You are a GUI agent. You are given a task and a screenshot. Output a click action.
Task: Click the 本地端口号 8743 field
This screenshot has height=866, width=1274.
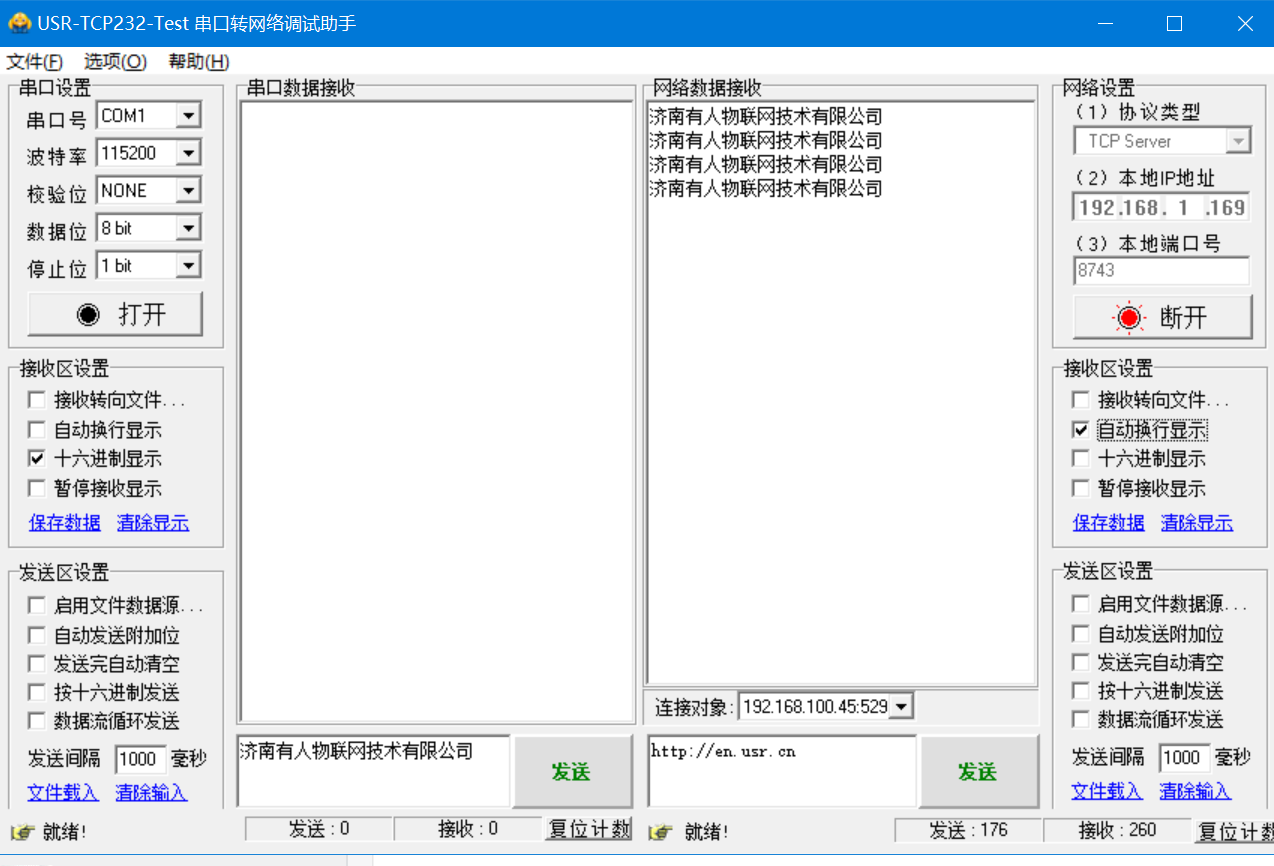click(1162, 270)
